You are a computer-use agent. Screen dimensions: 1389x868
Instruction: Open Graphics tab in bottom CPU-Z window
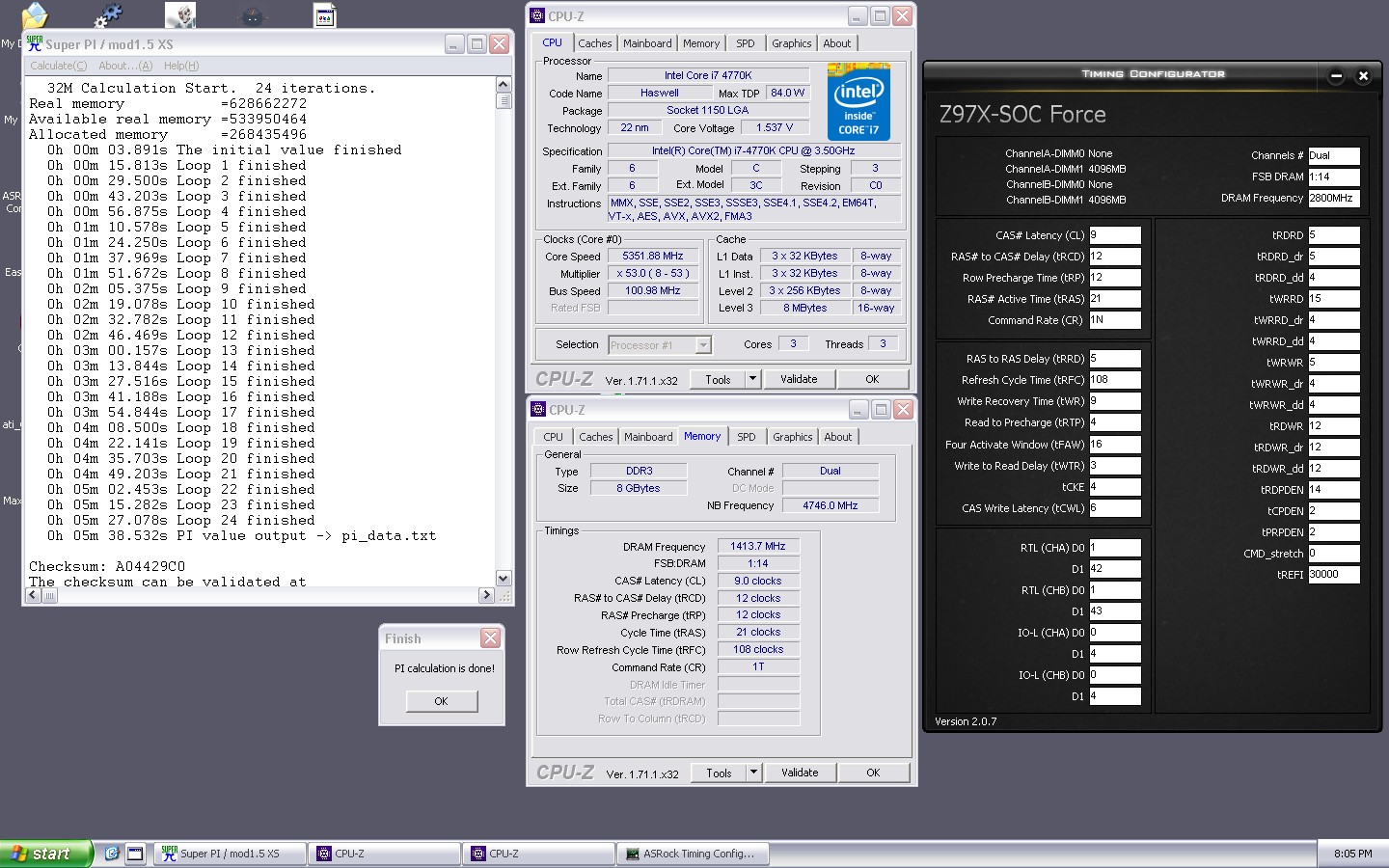coord(792,437)
